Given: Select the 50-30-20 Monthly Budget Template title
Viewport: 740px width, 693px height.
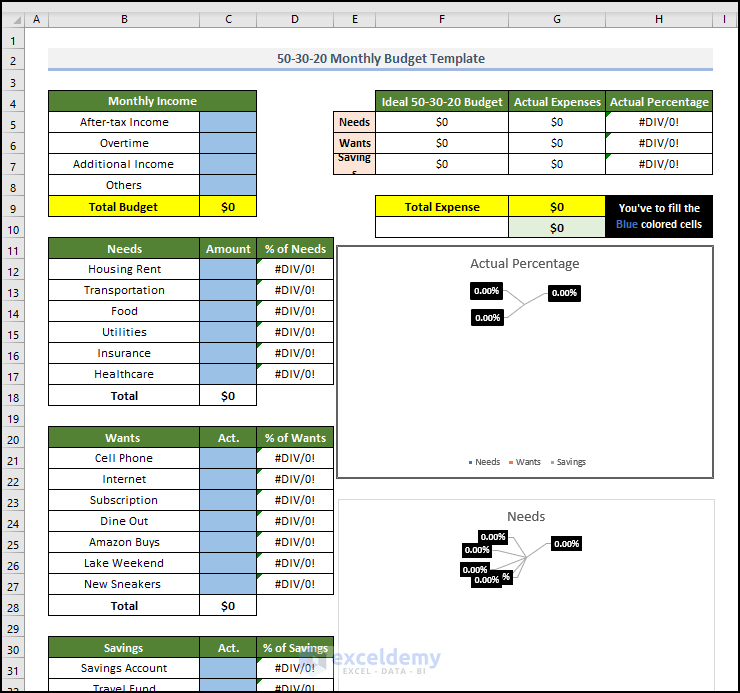Looking at the screenshot, I should tap(380, 59).
